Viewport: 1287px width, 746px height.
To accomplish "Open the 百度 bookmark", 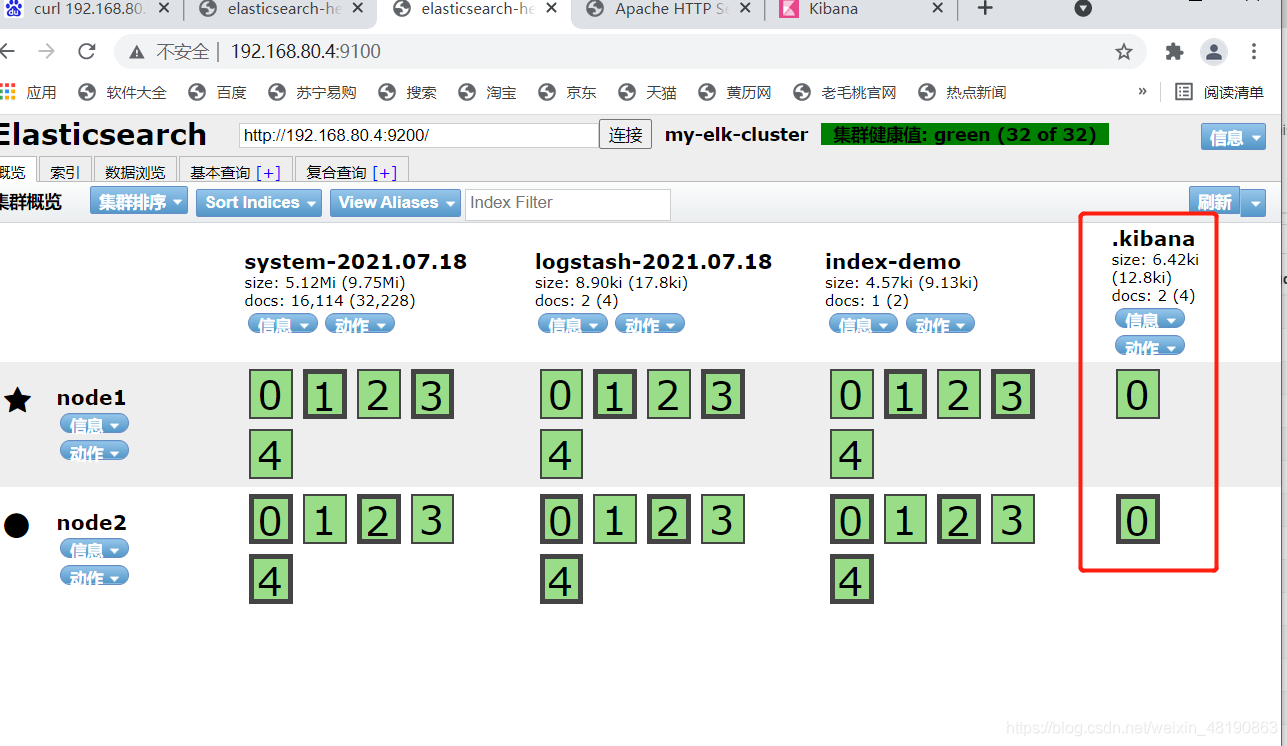I will point(217,92).
